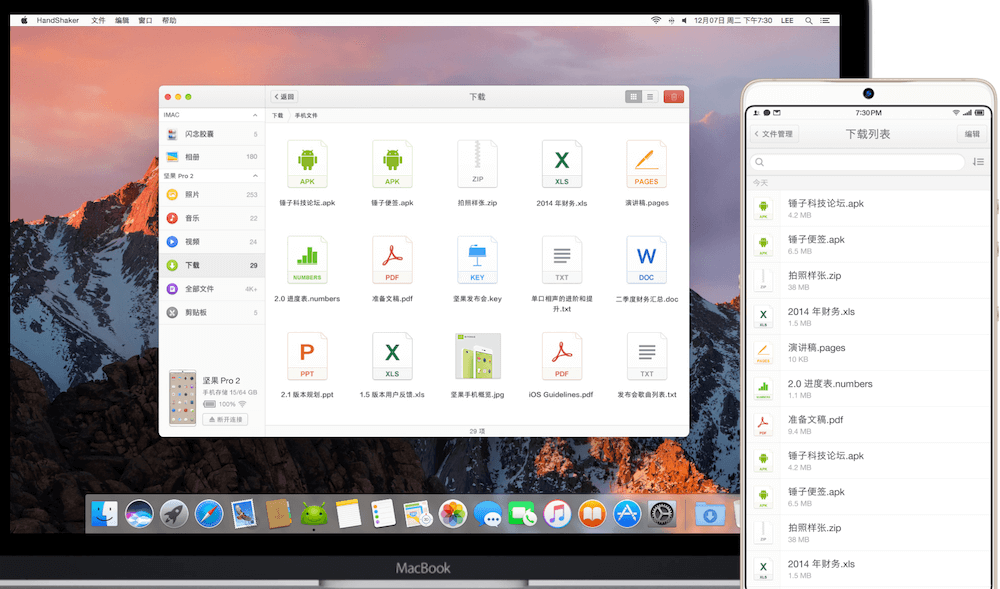Open System Preferences from the Dock

click(661, 514)
